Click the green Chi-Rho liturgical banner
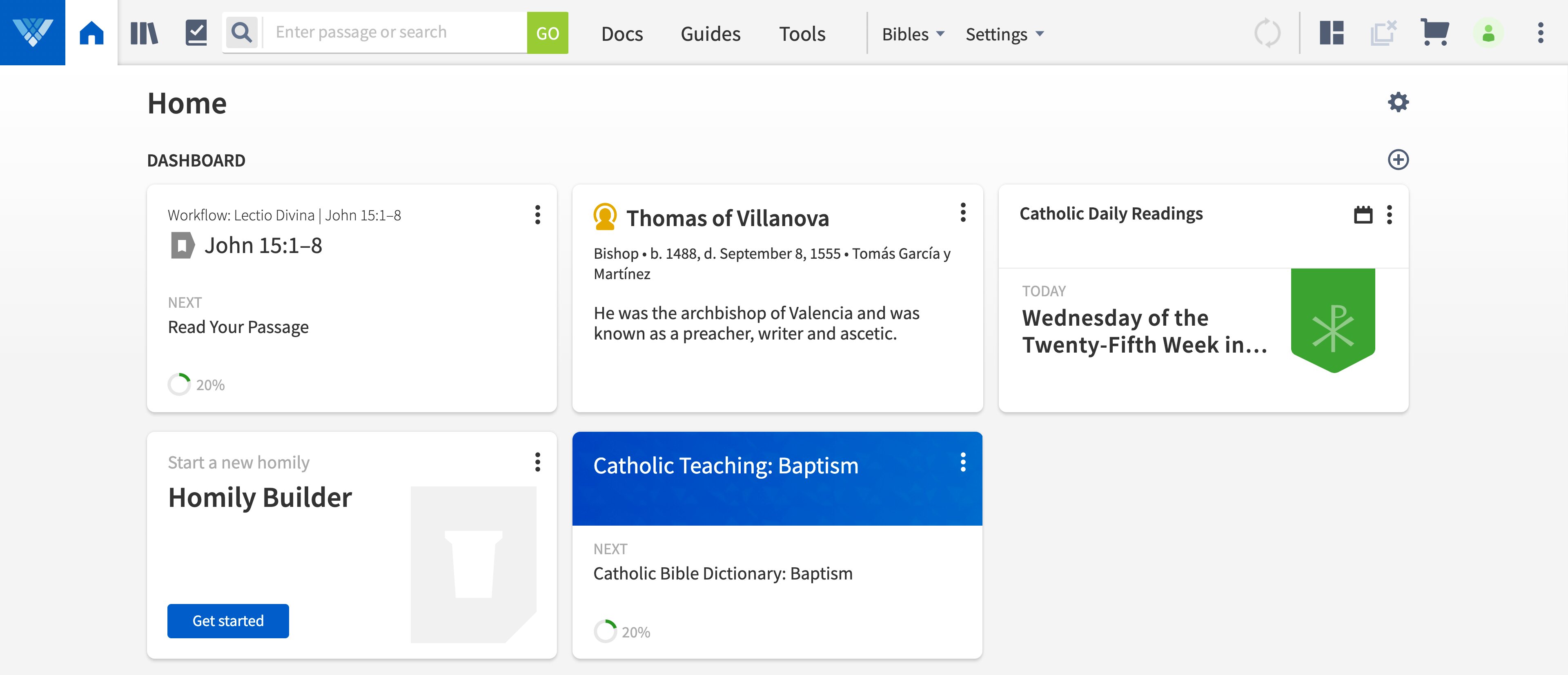 (x=1333, y=320)
